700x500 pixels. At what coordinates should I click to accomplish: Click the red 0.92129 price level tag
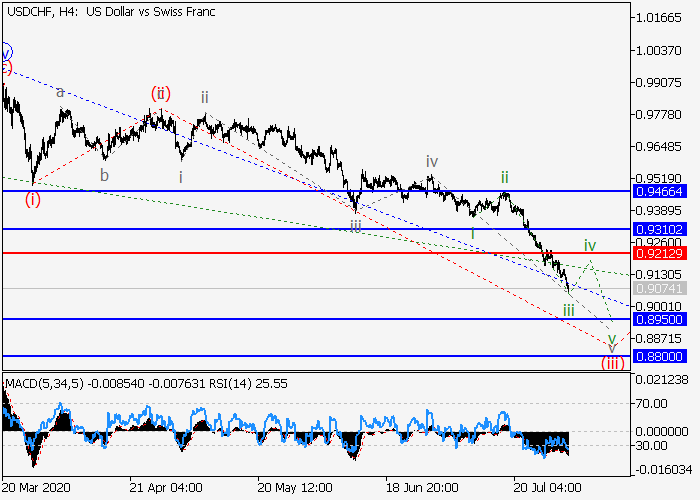(x=663, y=253)
